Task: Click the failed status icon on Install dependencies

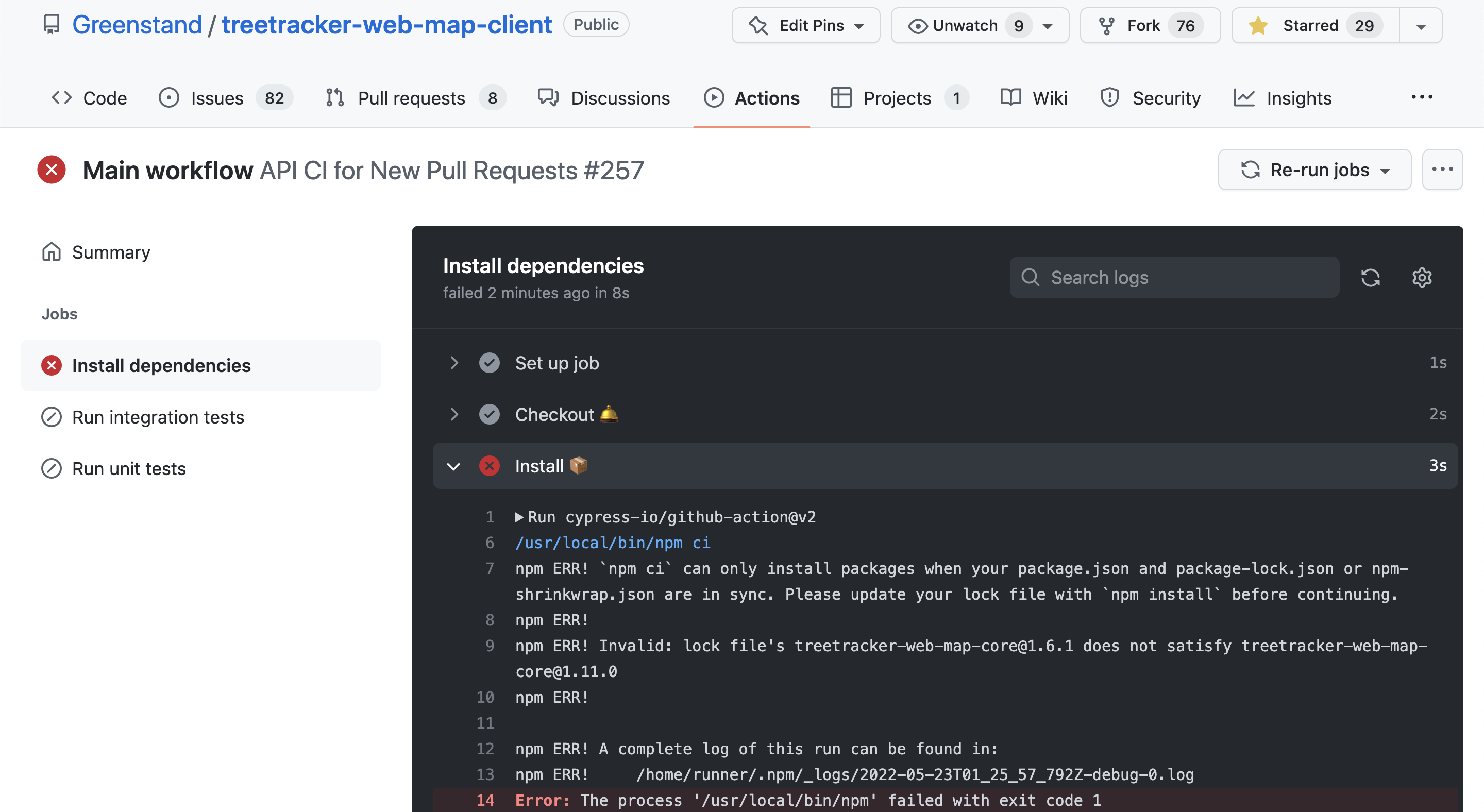Action: pos(52,365)
